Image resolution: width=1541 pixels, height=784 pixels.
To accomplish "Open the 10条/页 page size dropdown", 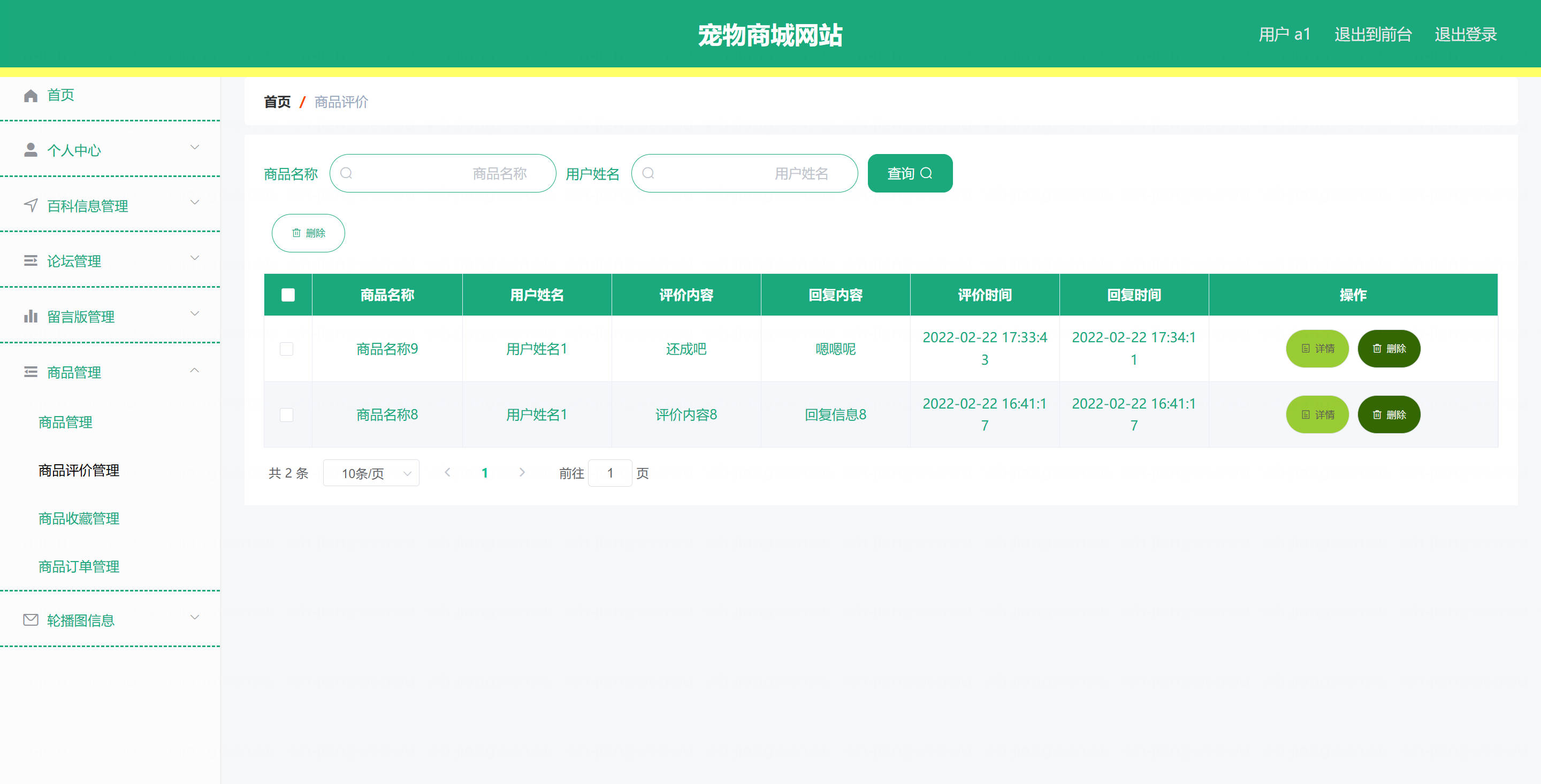I will 371,473.
